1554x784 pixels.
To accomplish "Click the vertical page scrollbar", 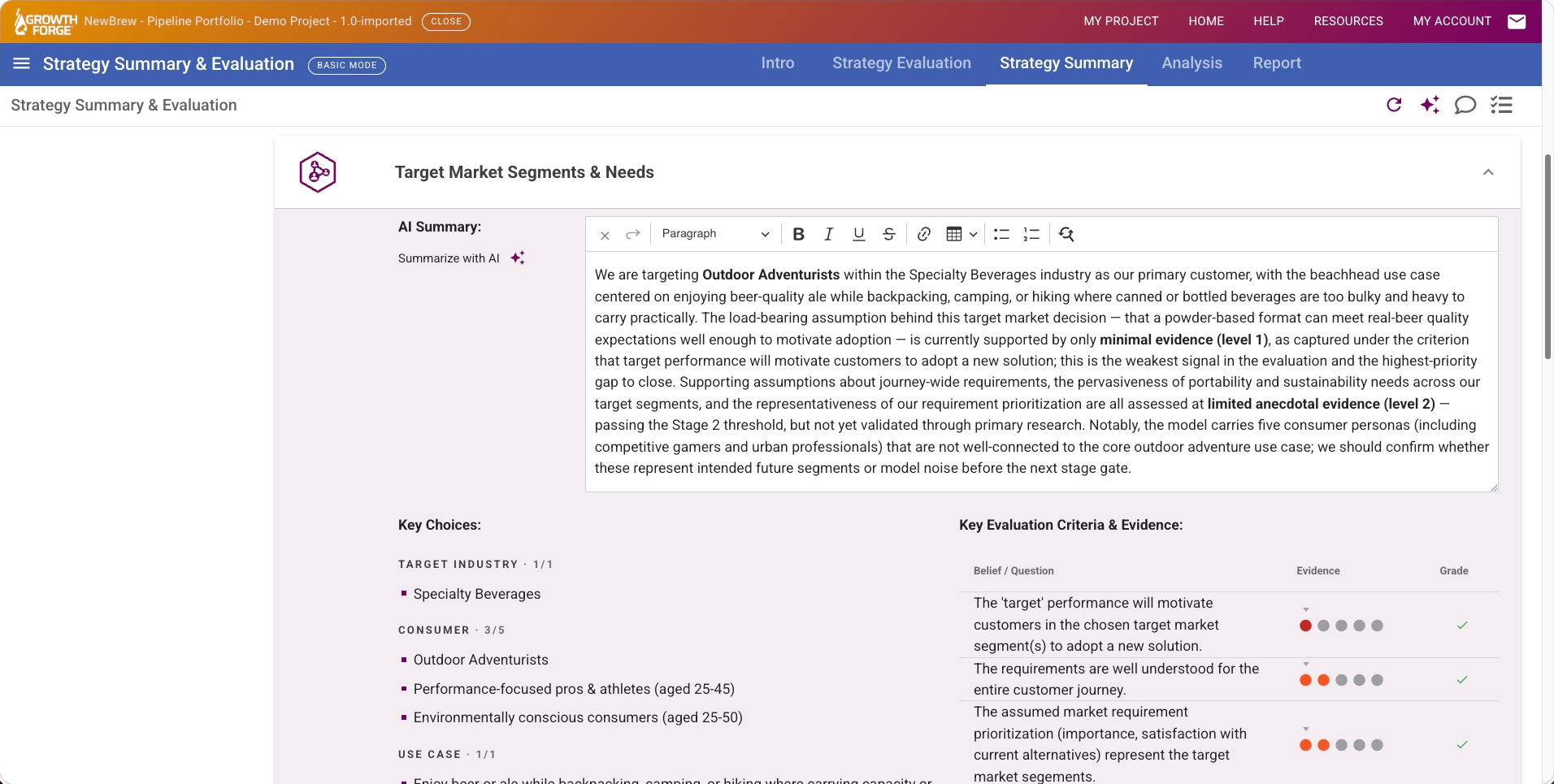I will [1547, 256].
